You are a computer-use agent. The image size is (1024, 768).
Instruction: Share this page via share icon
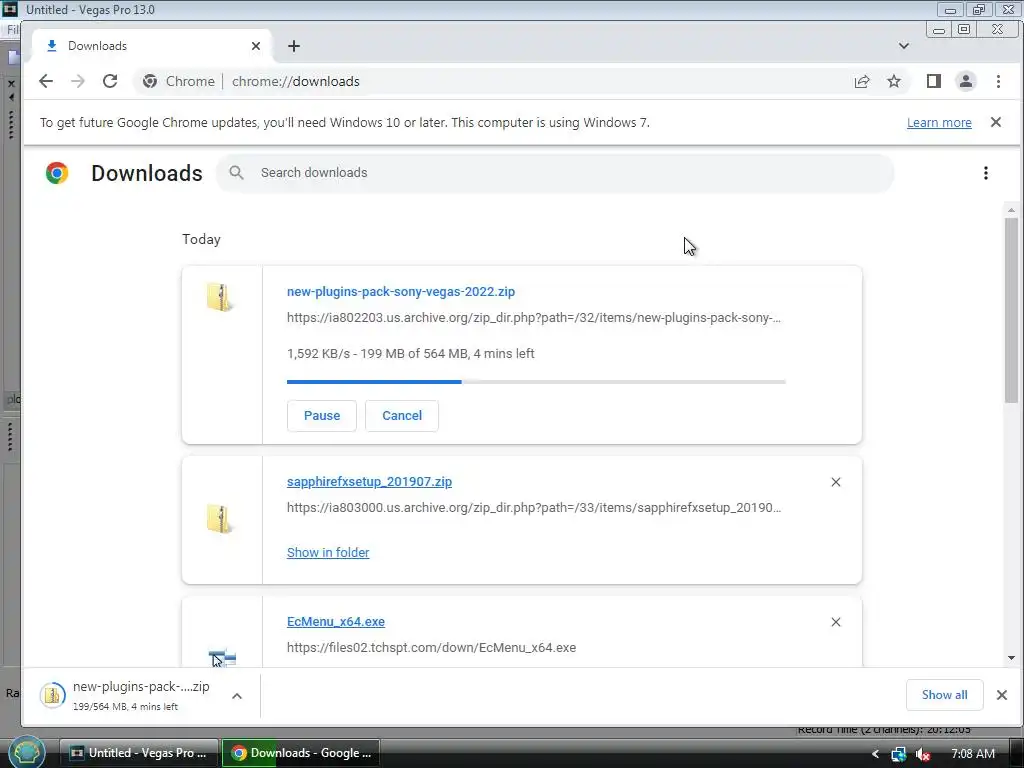(862, 81)
